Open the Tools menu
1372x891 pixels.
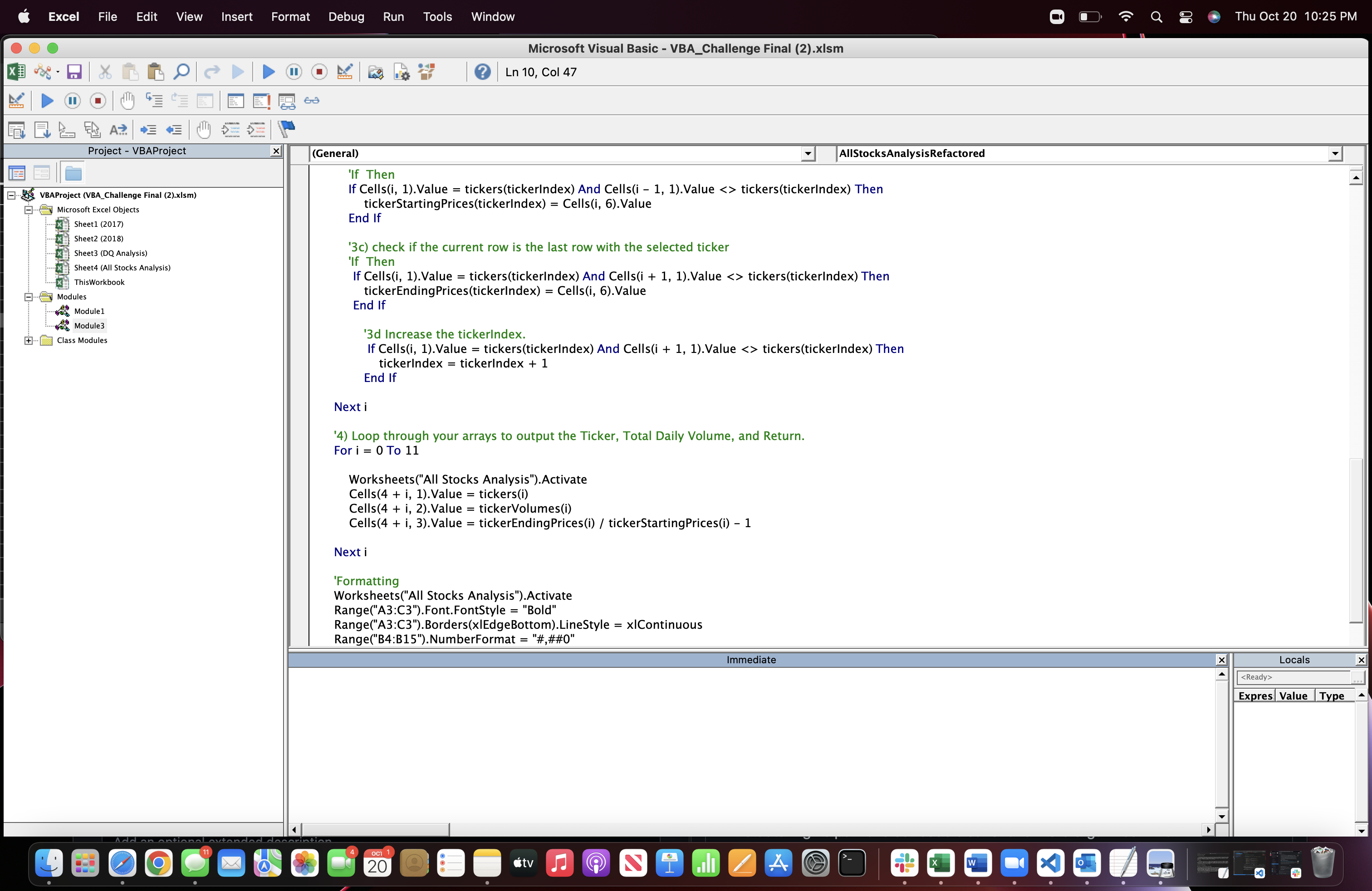pos(437,17)
